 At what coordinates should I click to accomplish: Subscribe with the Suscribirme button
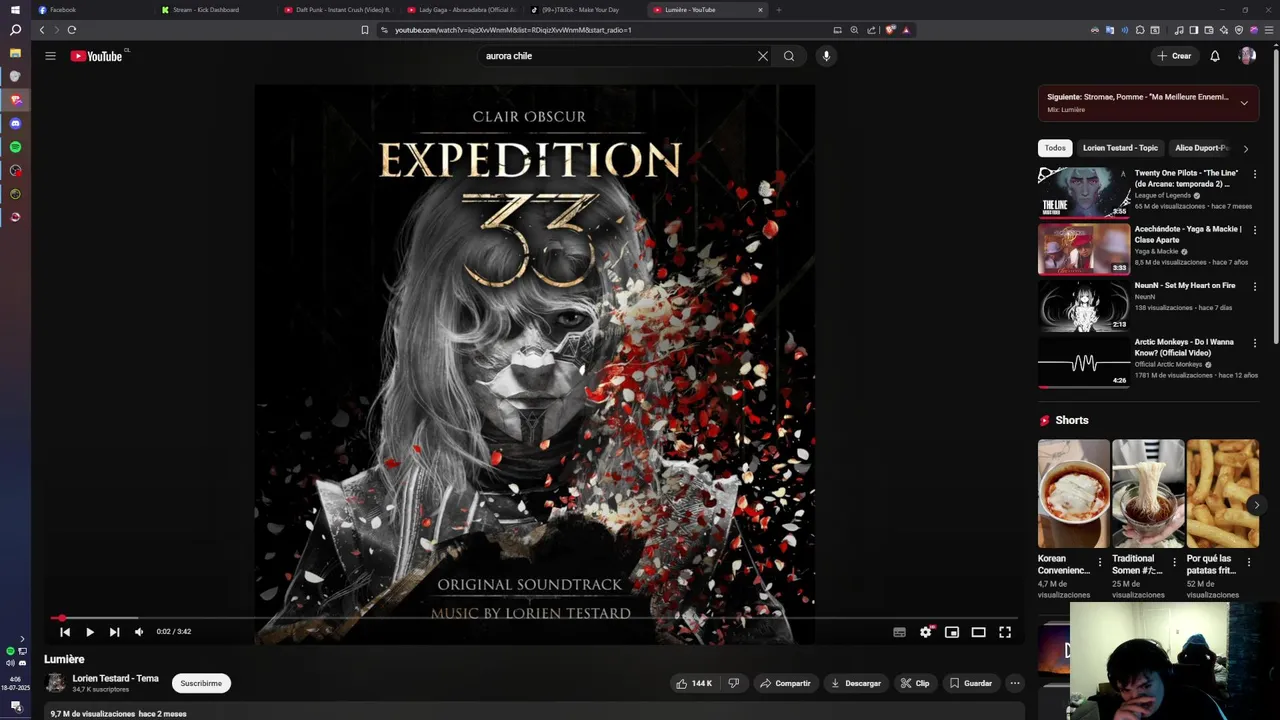coord(201,683)
